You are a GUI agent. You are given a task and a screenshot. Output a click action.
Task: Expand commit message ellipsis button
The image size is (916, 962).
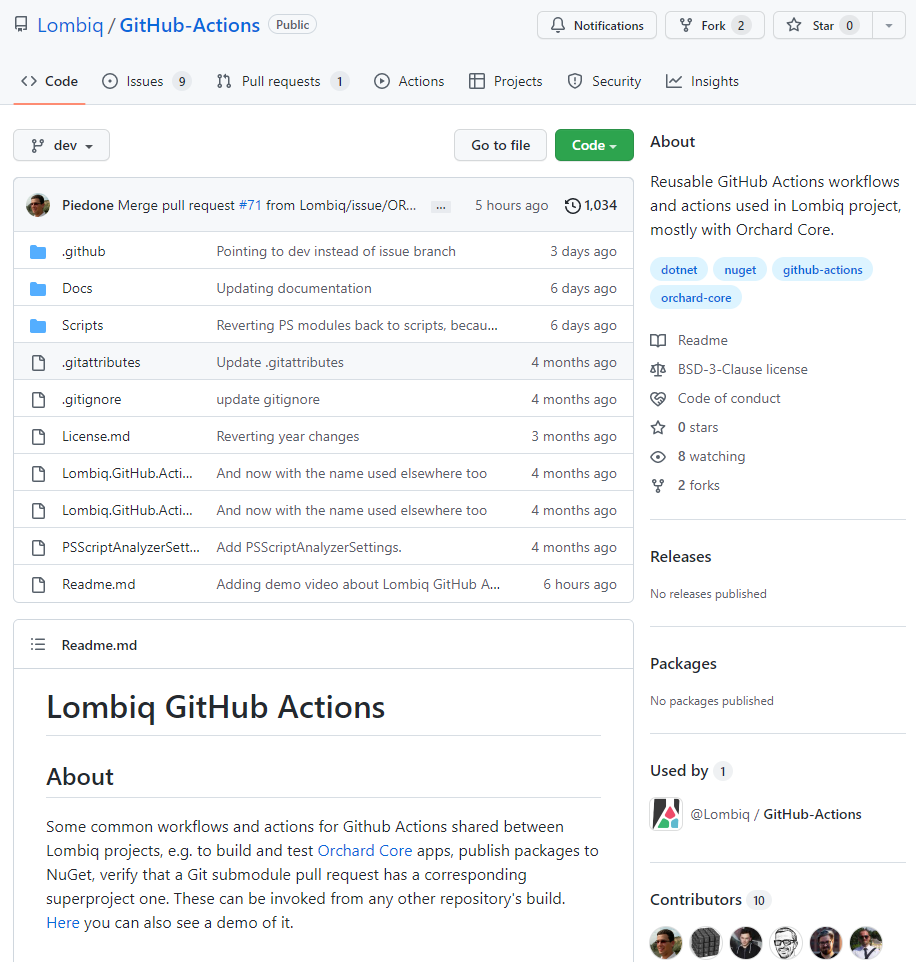[441, 207]
